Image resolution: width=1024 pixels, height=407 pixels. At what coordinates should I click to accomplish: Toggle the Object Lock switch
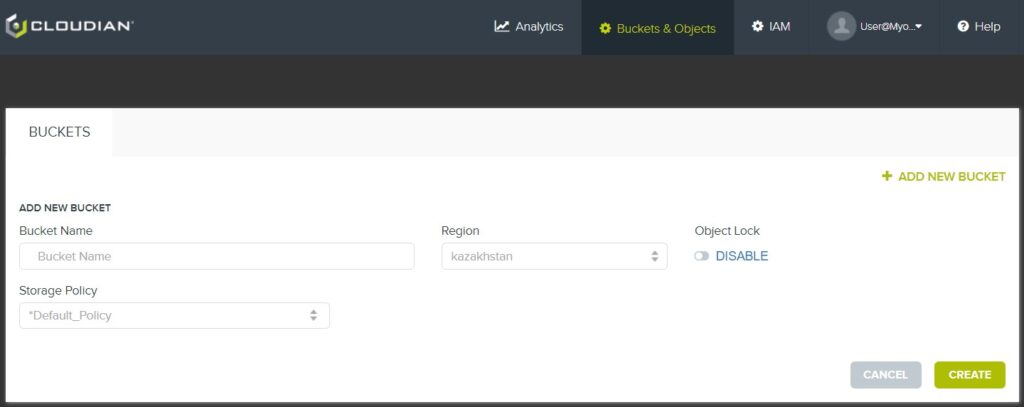coord(701,256)
